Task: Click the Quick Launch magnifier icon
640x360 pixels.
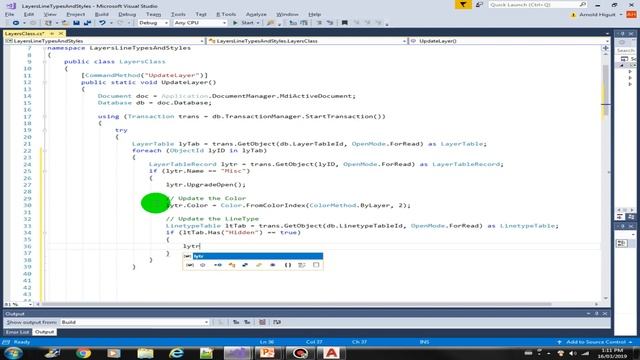Action: pyautogui.click(x=583, y=4)
